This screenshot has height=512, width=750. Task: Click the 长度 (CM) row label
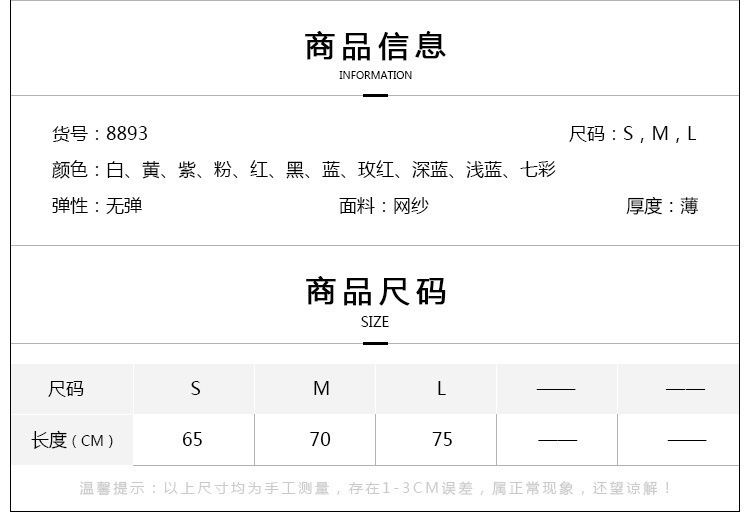[72, 440]
